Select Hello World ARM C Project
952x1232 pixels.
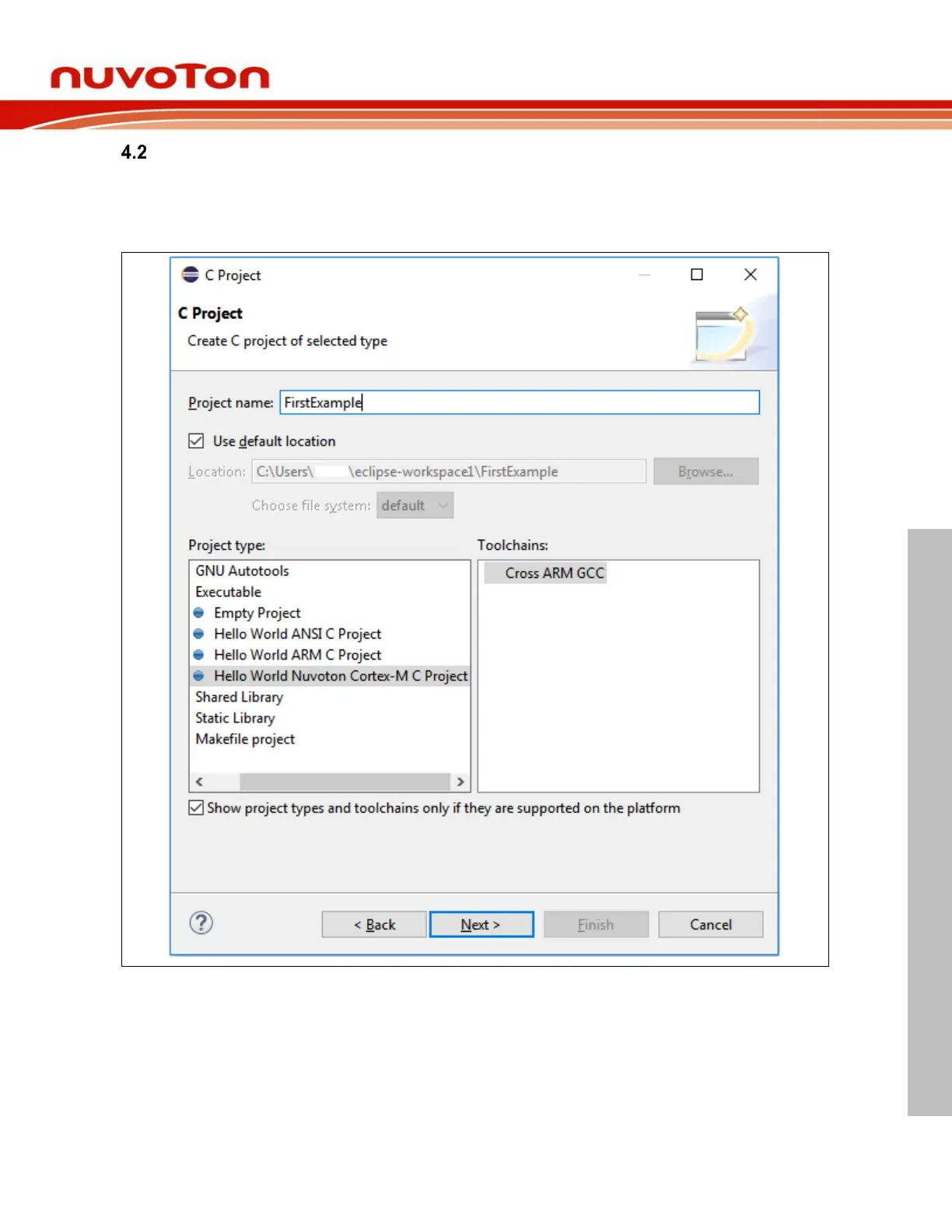[297, 655]
